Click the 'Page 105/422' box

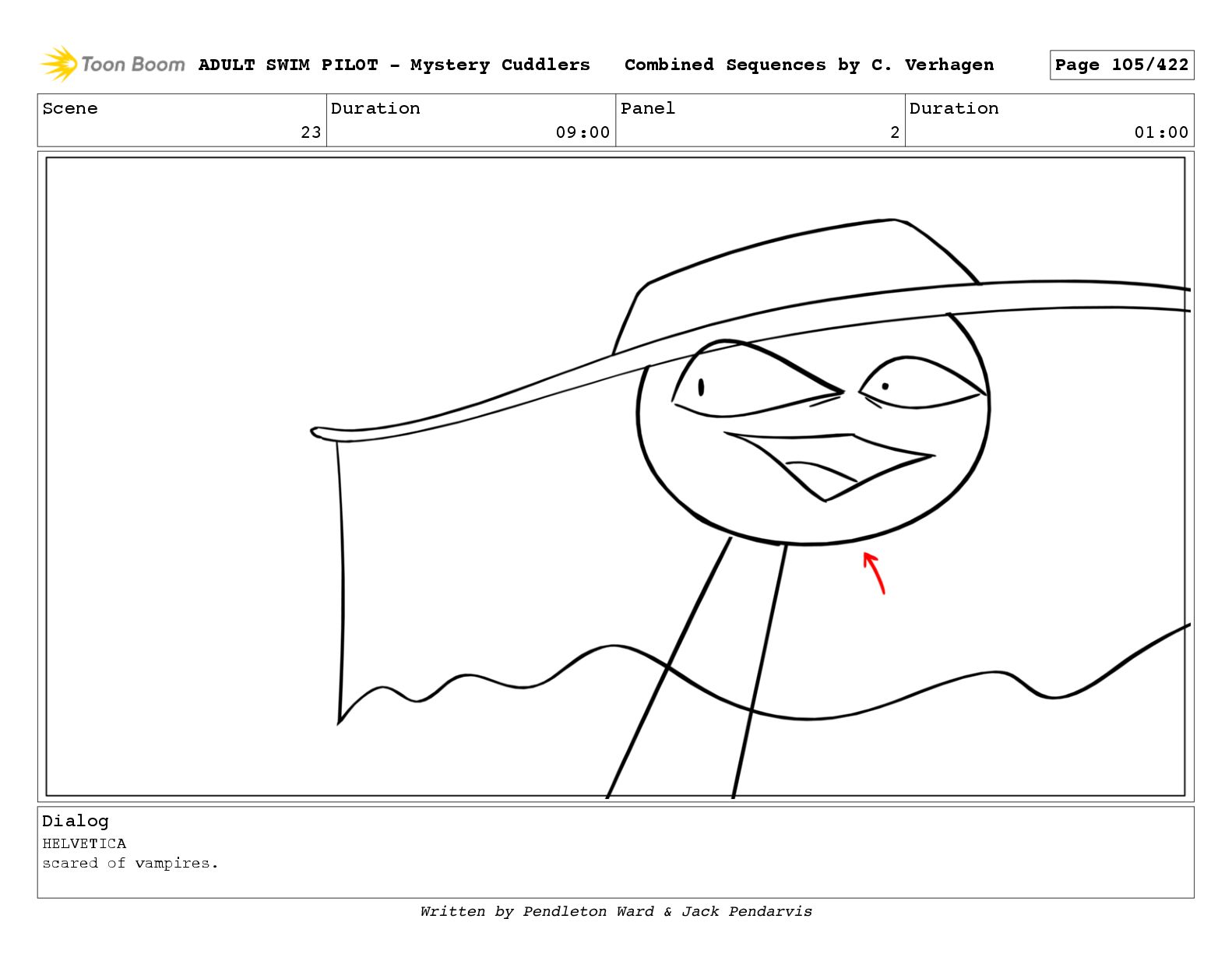[x=1121, y=65]
